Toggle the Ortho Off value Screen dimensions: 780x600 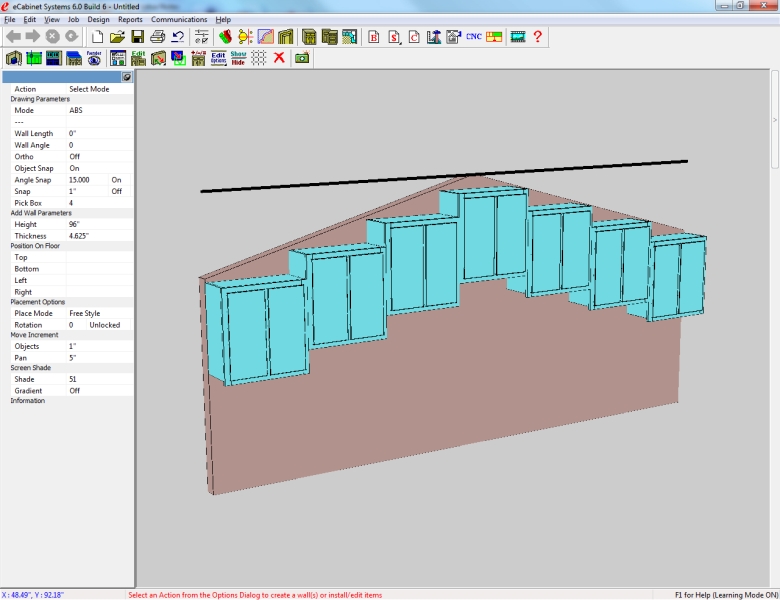tap(75, 157)
